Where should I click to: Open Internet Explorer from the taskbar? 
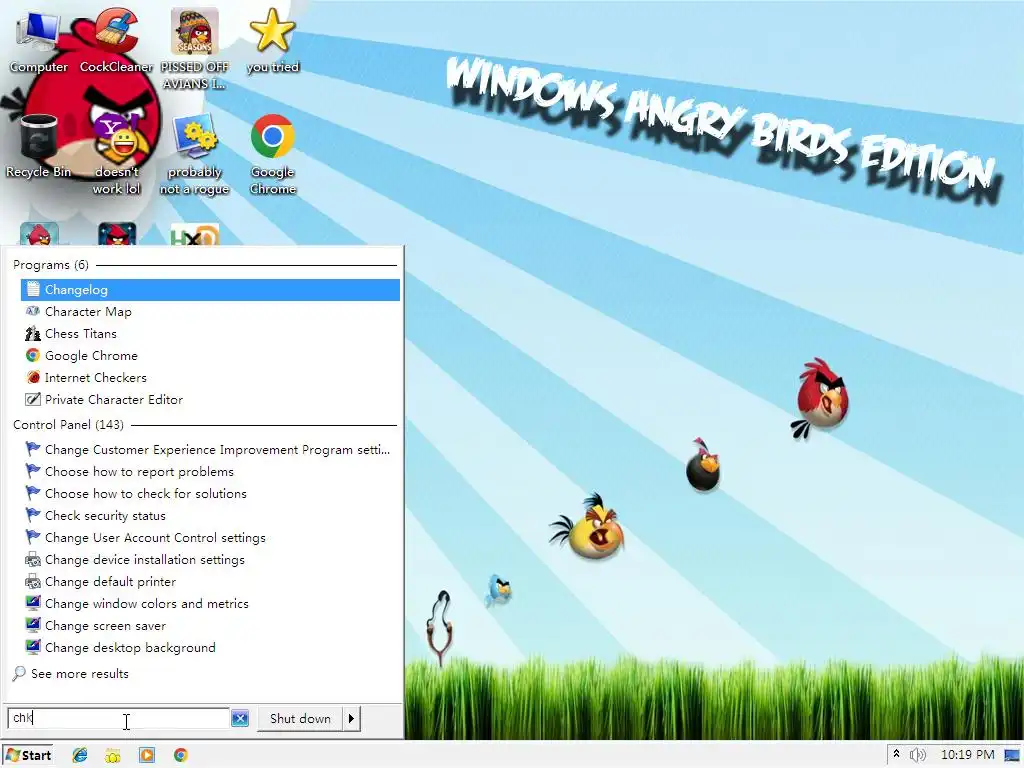click(x=80, y=755)
